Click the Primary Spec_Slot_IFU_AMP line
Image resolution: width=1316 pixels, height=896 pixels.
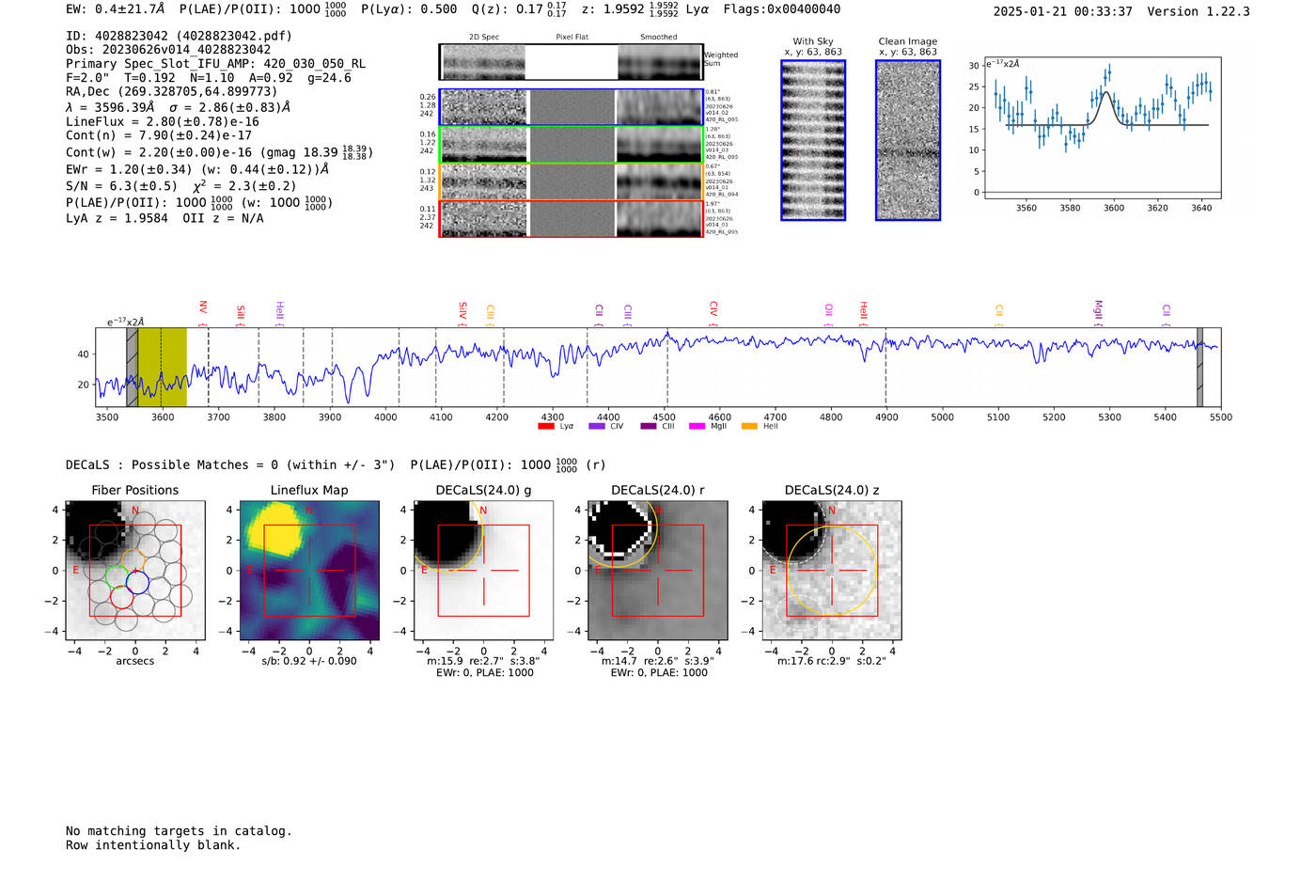(215, 64)
